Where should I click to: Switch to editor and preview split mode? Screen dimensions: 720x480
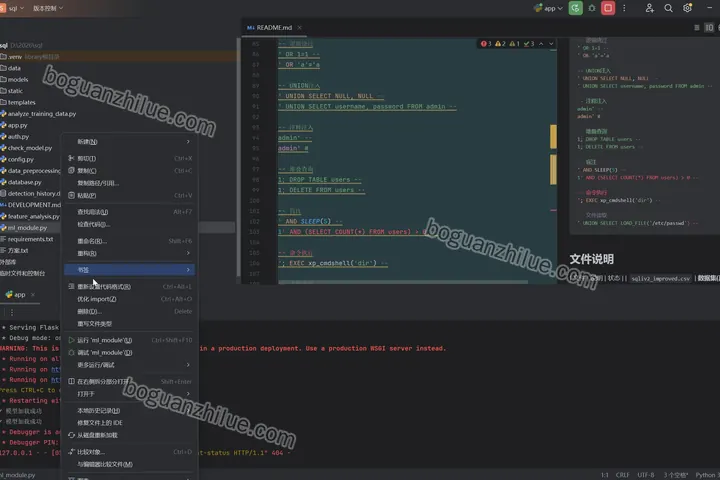point(709,28)
